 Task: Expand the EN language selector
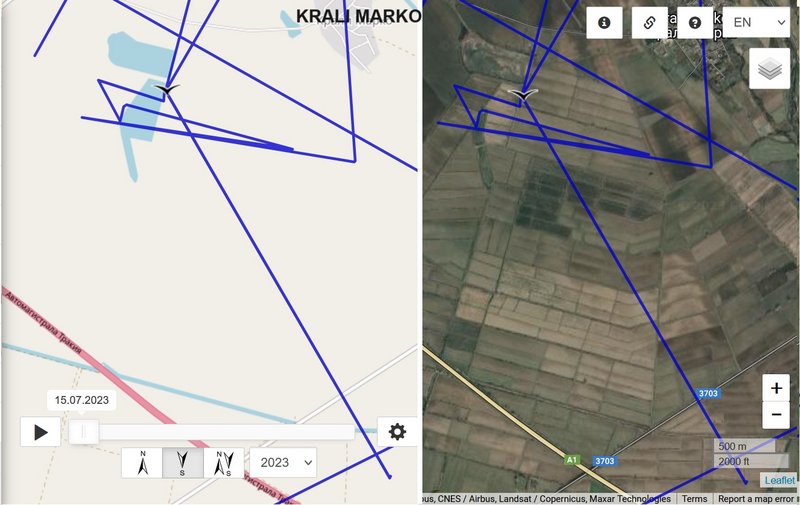click(757, 22)
